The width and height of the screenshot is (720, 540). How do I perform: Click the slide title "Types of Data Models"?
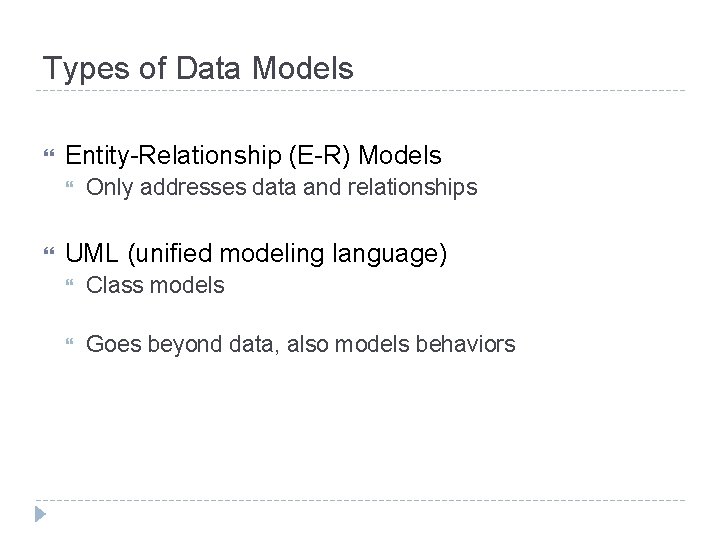198,68
